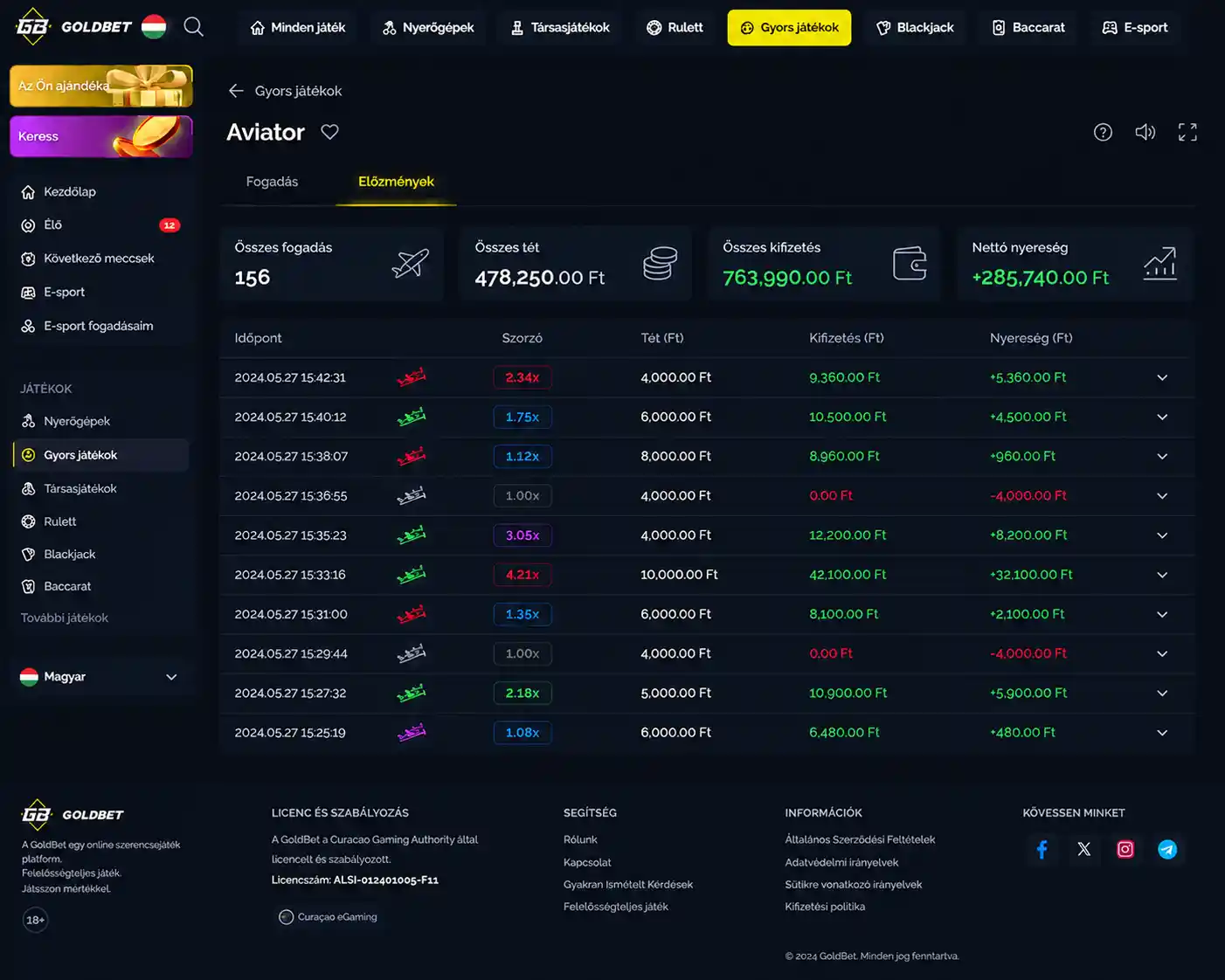Select Blackjack in the top menu
The height and width of the screenshot is (980, 1225).
915,28
